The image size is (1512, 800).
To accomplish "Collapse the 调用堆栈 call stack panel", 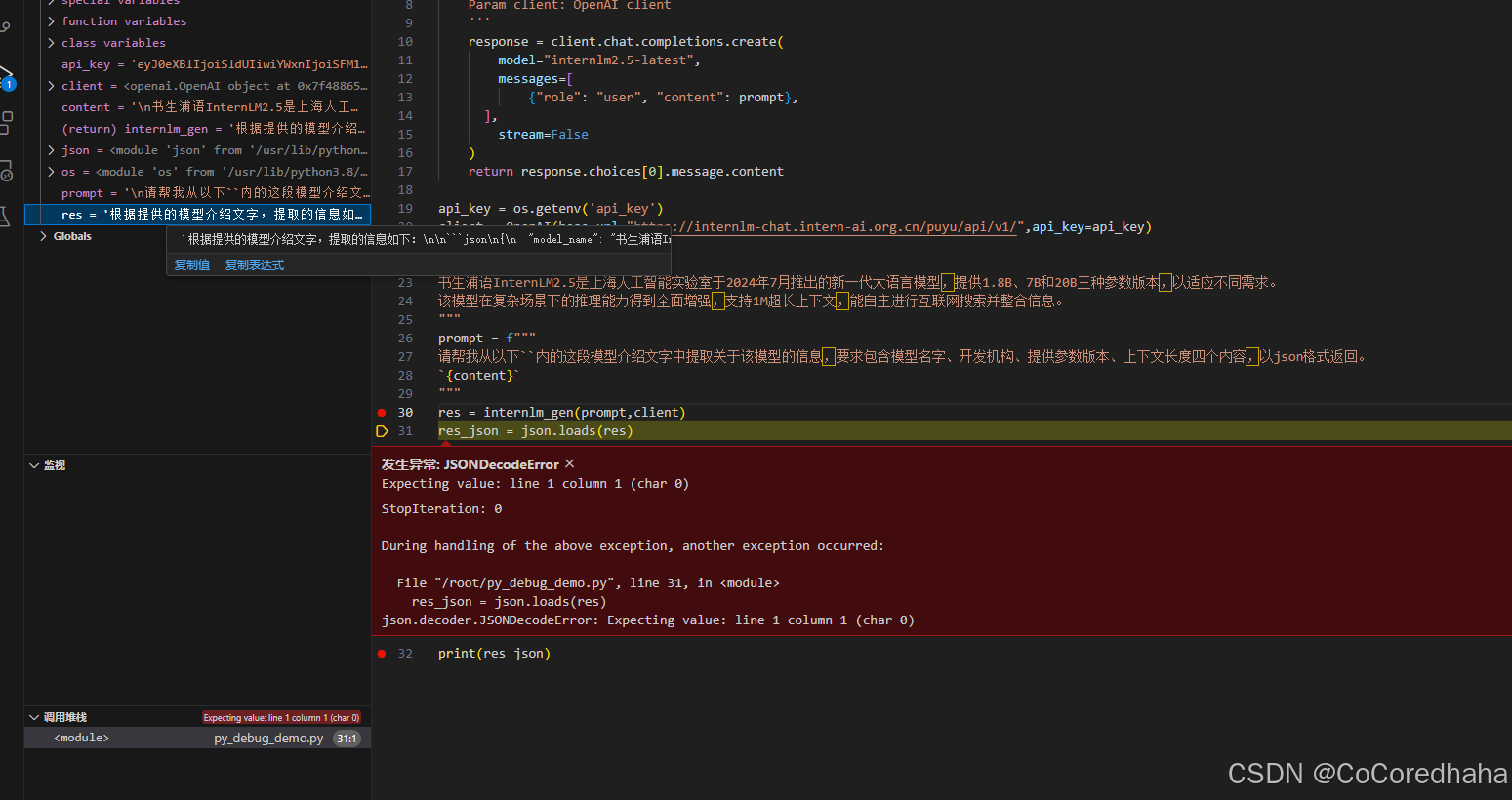I will point(35,716).
